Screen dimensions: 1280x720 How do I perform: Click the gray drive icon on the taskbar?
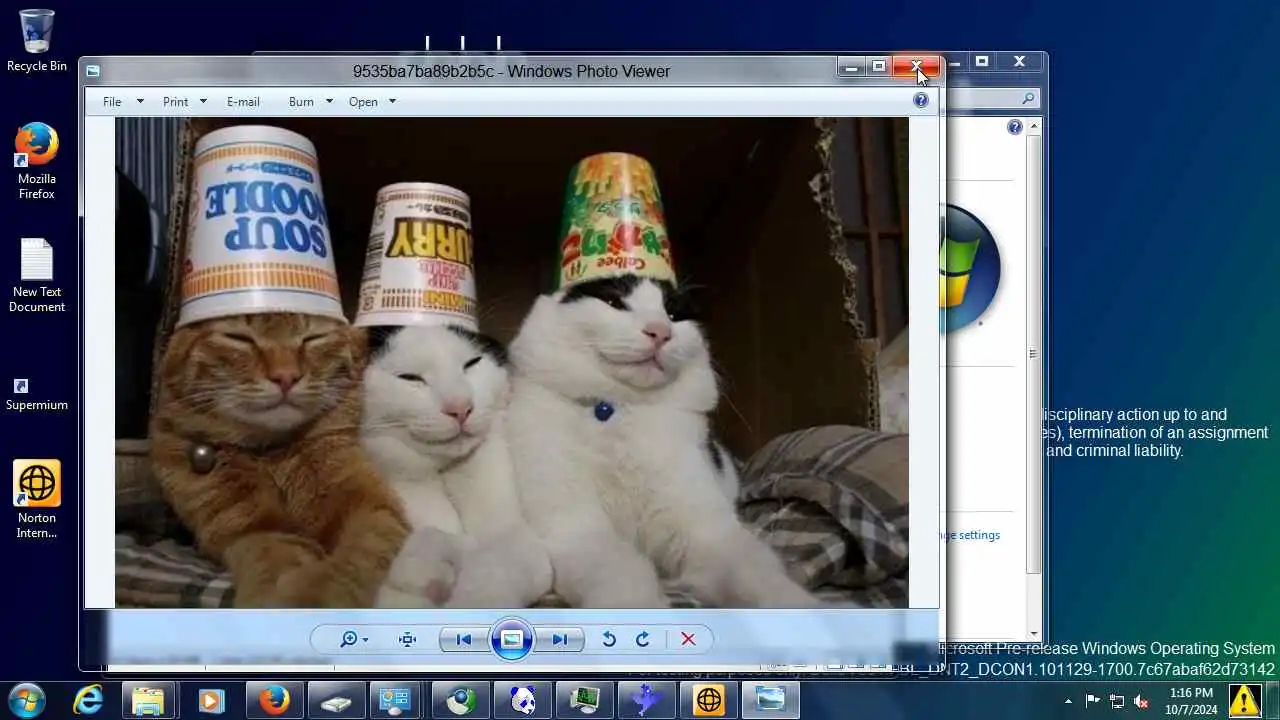click(x=336, y=700)
